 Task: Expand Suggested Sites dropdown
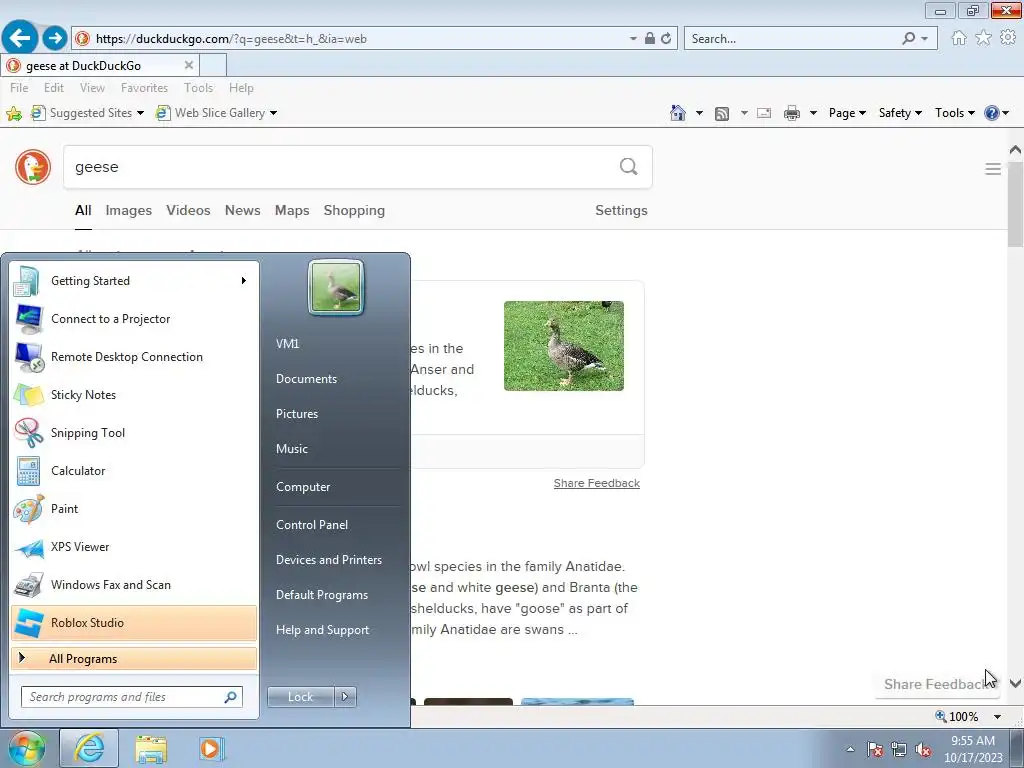point(140,114)
